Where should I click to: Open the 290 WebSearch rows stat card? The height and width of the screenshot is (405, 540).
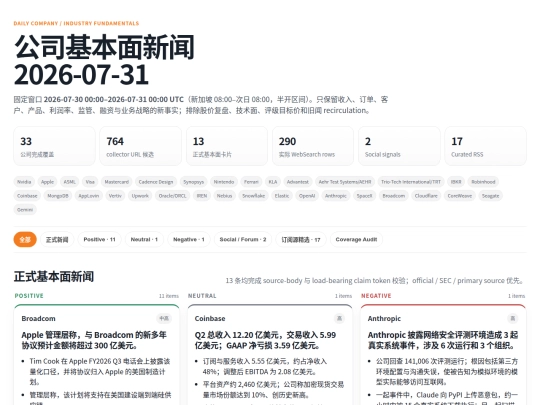pyautogui.click(x=313, y=146)
